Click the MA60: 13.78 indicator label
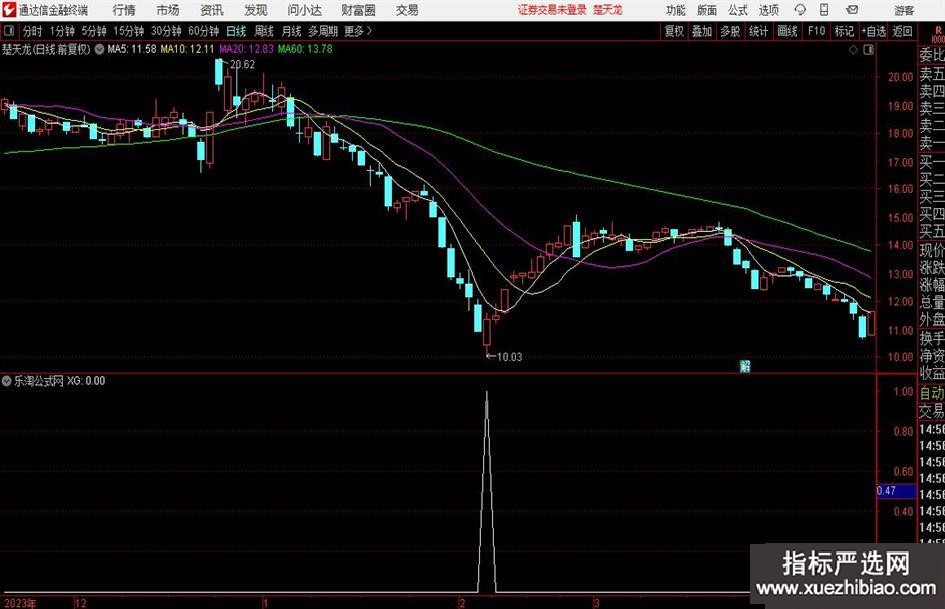 point(305,49)
